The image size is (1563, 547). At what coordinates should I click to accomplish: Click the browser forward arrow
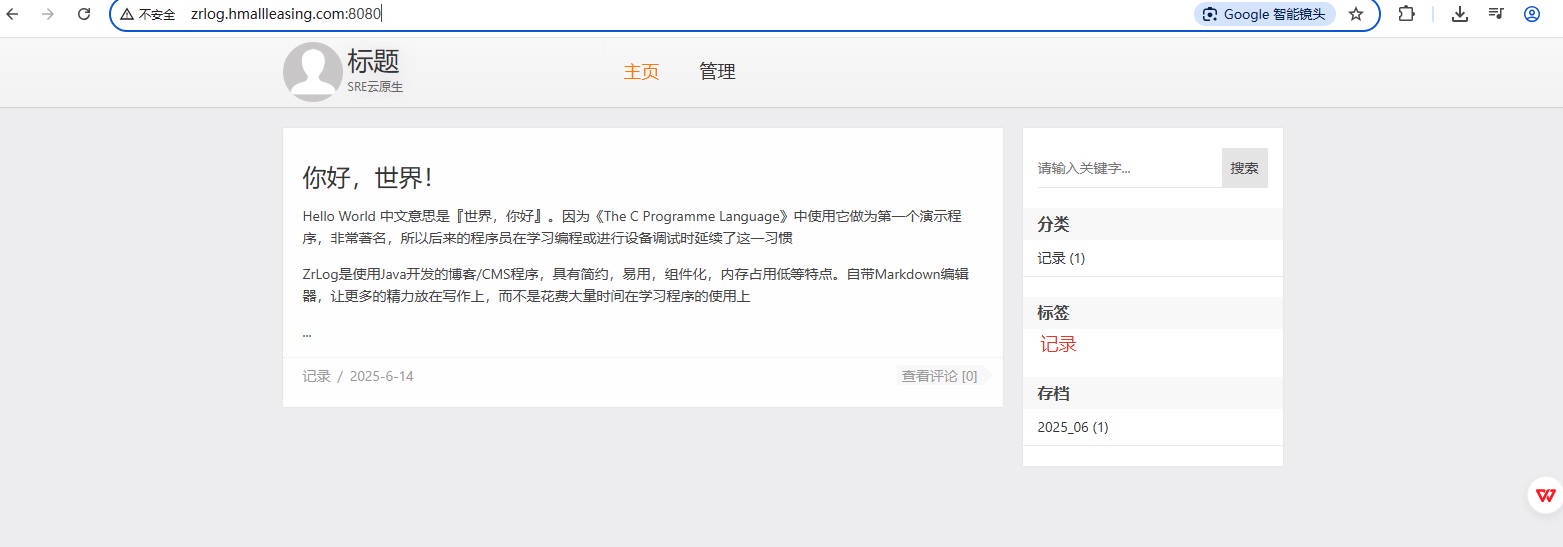pyautogui.click(x=48, y=14)
